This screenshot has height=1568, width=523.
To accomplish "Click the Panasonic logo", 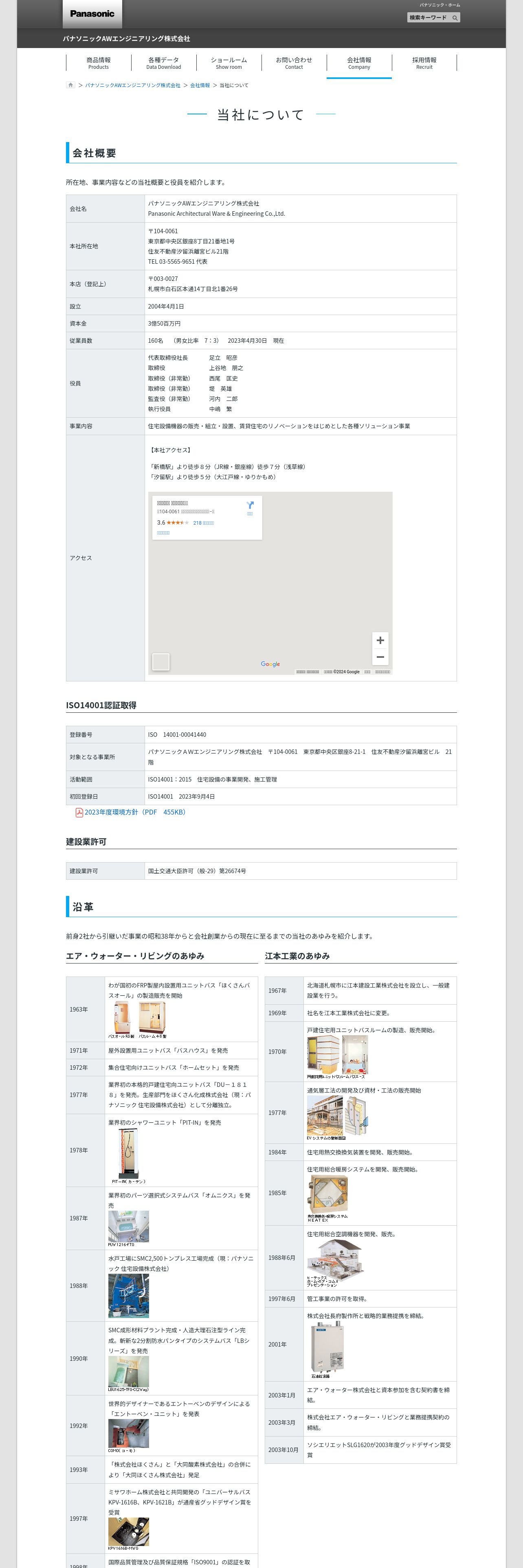I will pyautogui.click(x=92, y=13).
